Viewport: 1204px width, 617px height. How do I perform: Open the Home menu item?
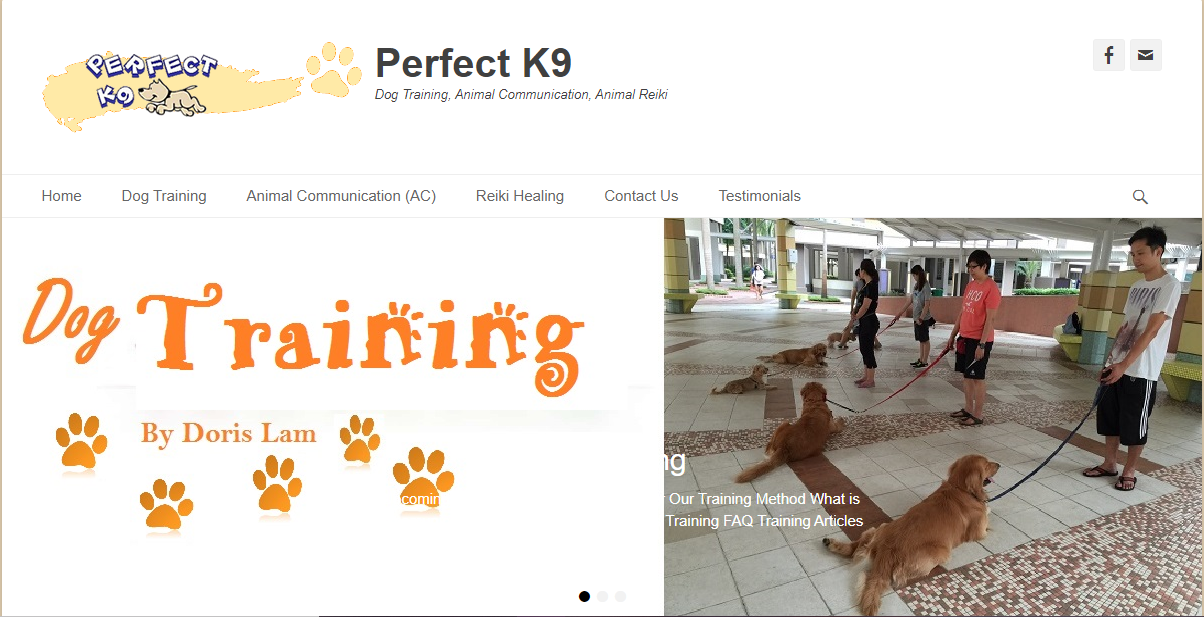tap(62, 196)
